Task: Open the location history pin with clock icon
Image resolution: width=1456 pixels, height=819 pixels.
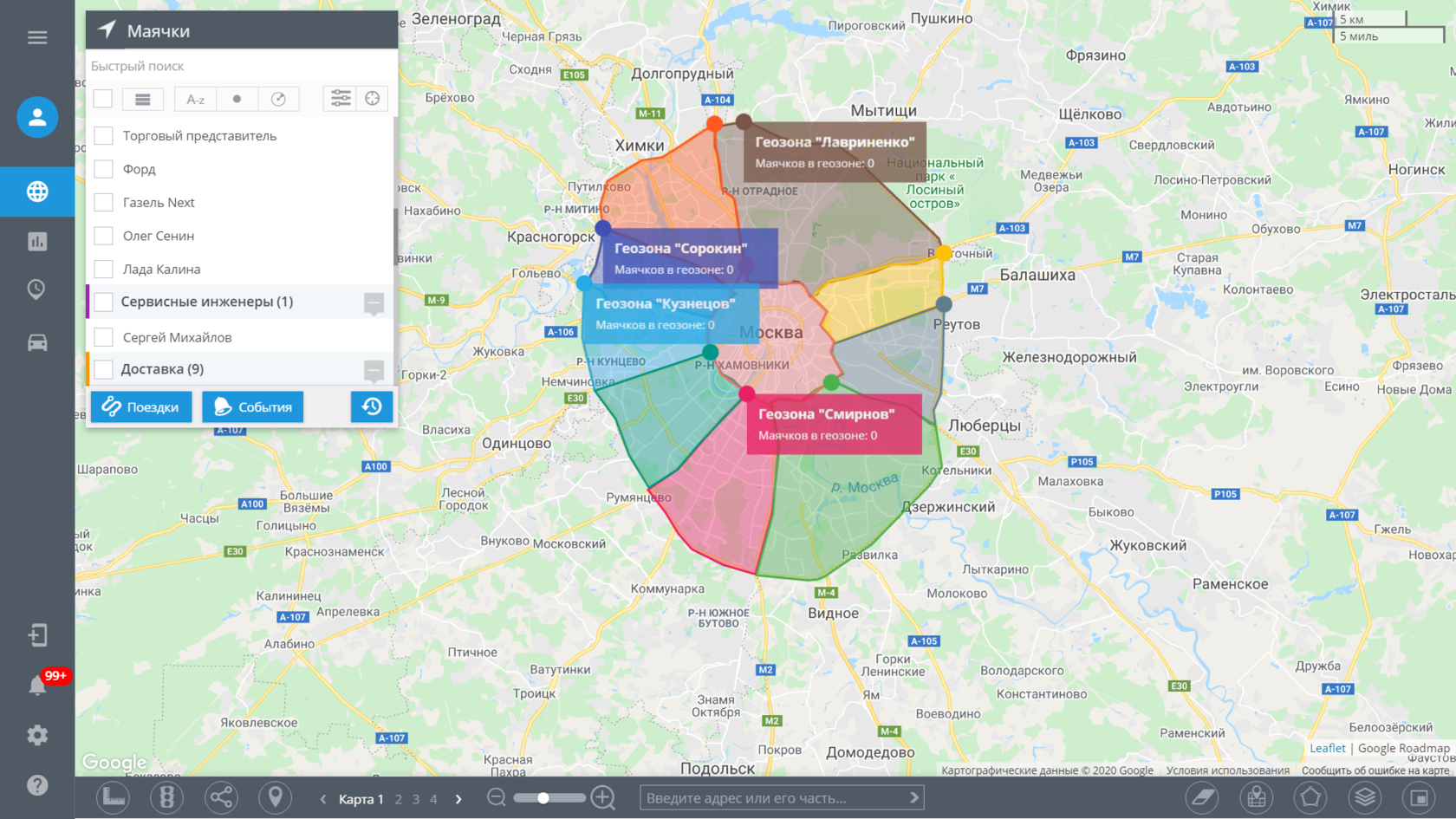Action: point(37,289)
